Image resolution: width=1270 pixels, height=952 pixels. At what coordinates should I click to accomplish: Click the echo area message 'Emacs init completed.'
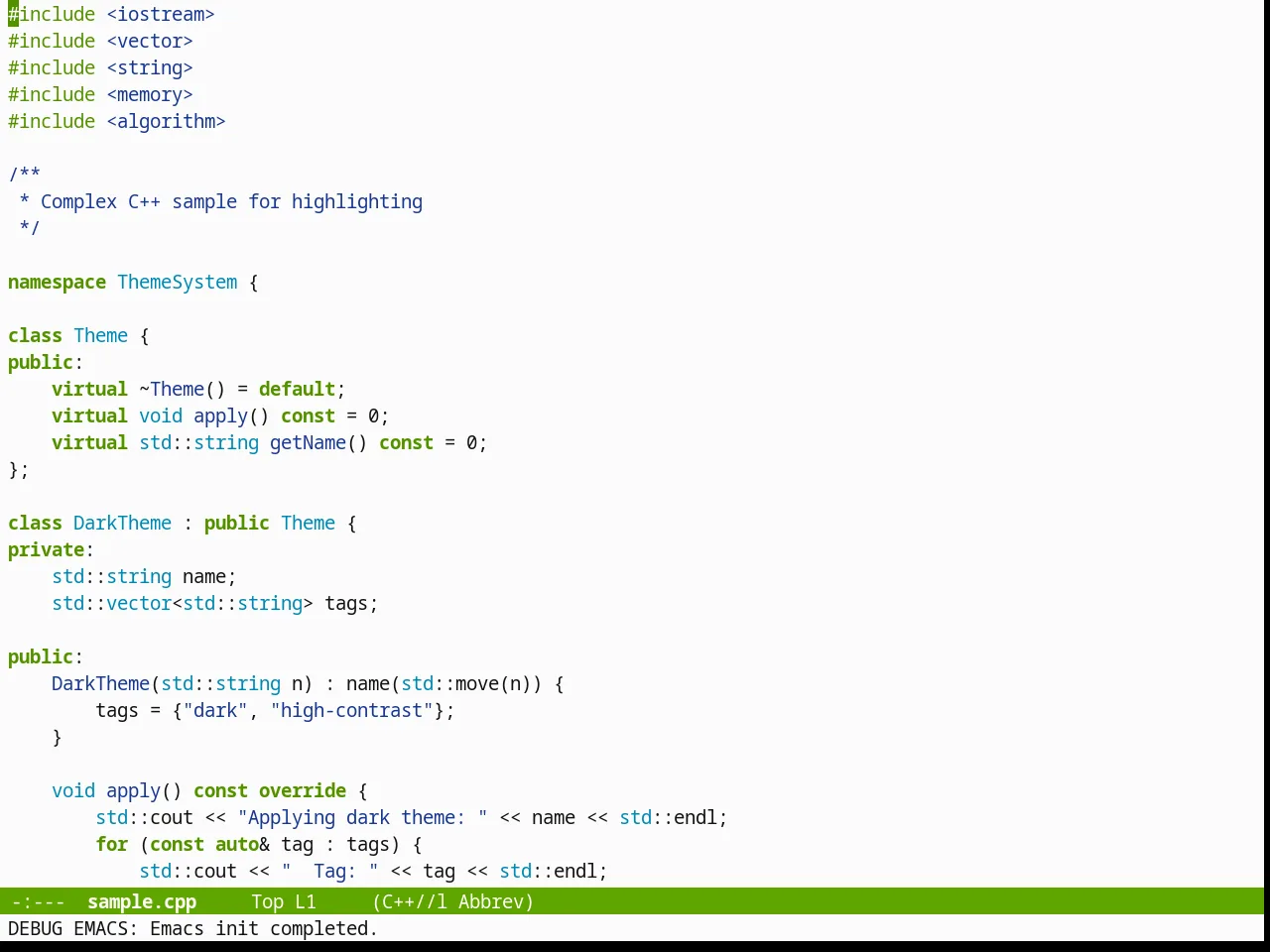264,928
